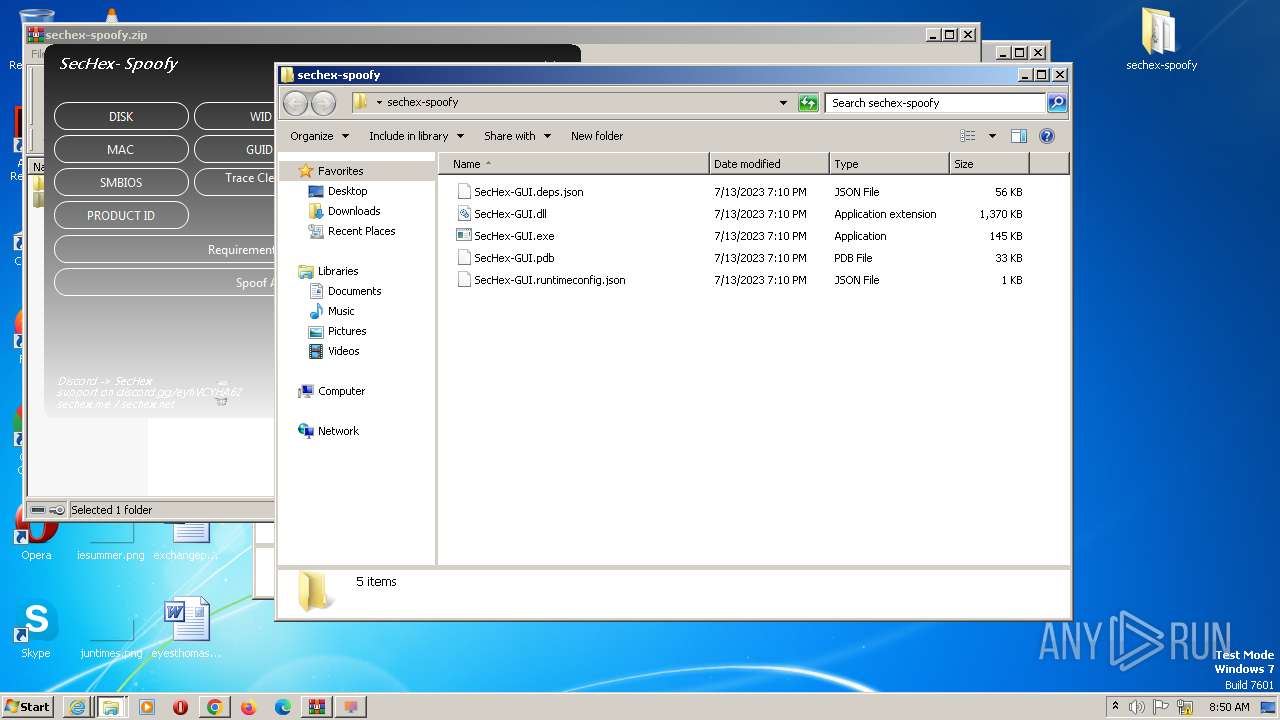This screenshot has width=1280, height=720.
Task: Select the SecHex-GUI.exe application icon
Action: coord(464,236)
